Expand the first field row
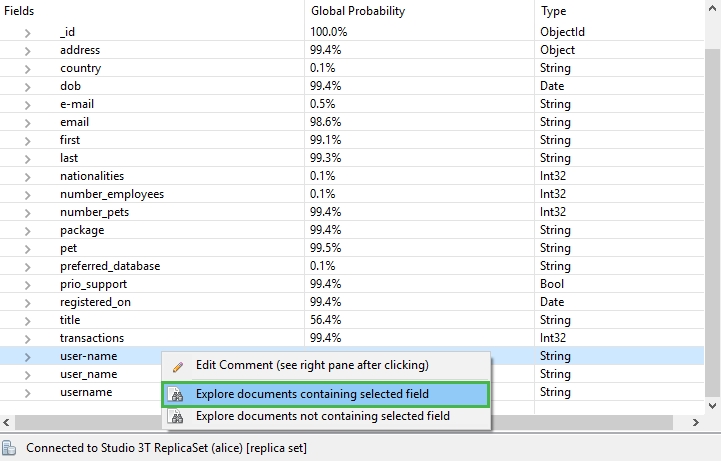Image resolution: width=721 pixels, height=461 pixels. (28, 141)
